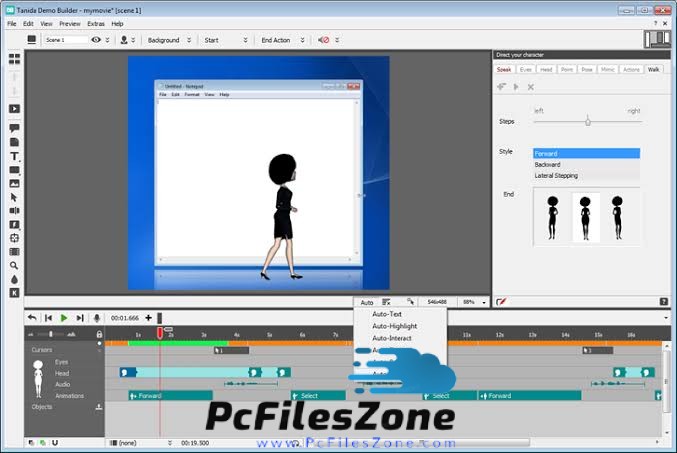Expand the End Action dropdown
Viewport: 677px width, 453px height.
[x=281, y=40]
